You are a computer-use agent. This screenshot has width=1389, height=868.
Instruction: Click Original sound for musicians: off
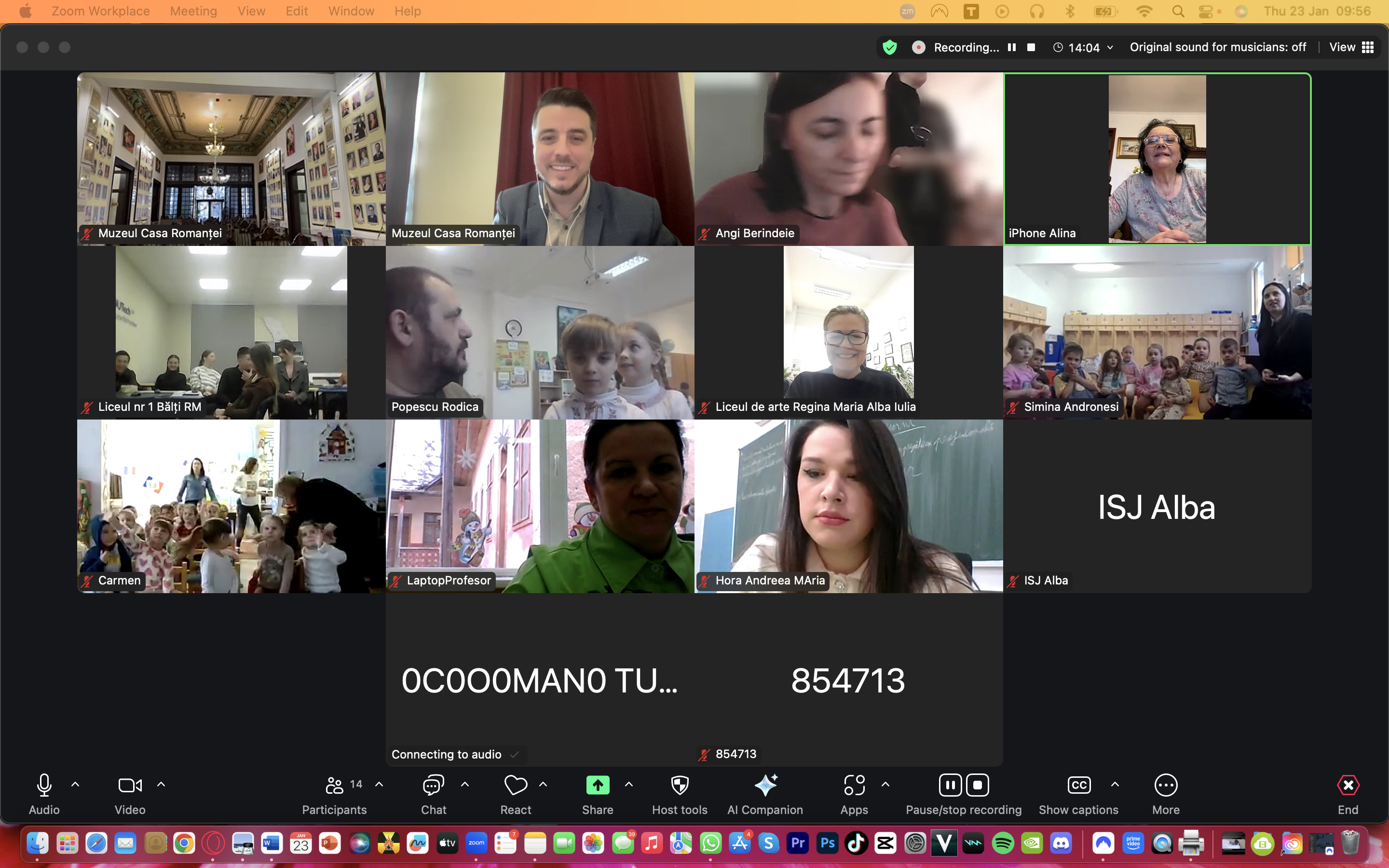[1218, 47]
